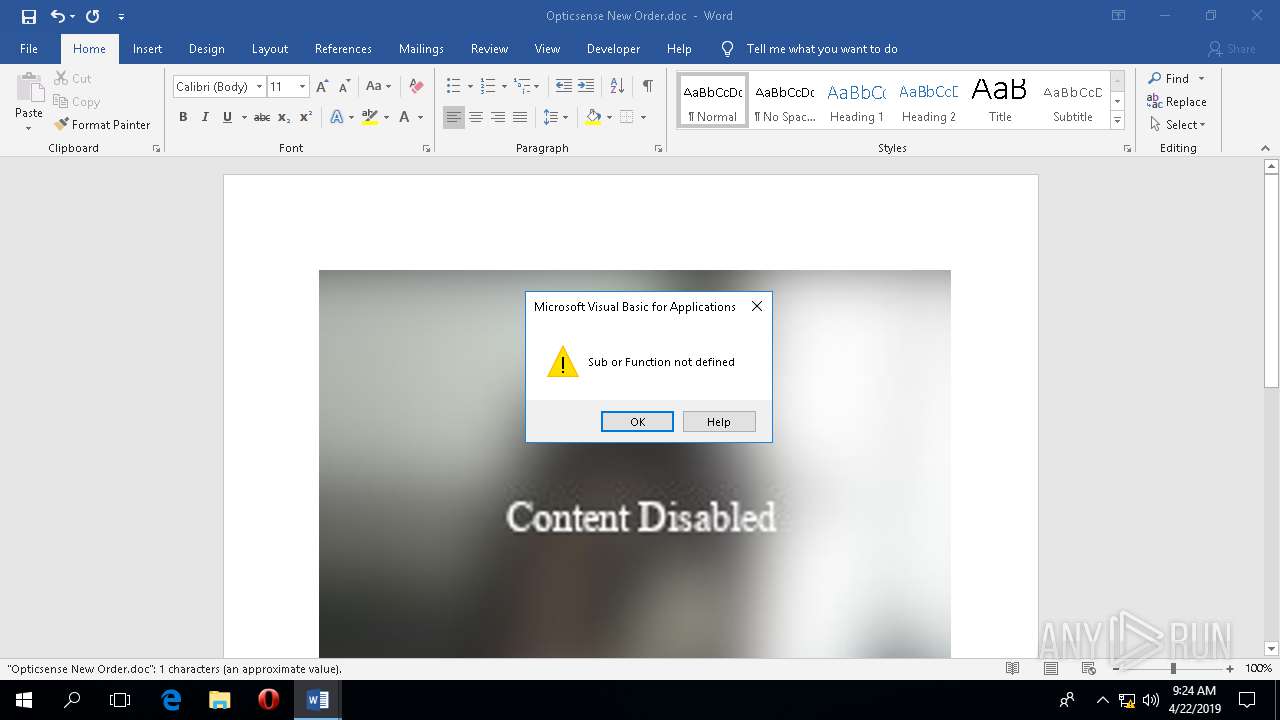The image size is (1280, 720).
Task: Toggle bold formatting
Action: 183,117
